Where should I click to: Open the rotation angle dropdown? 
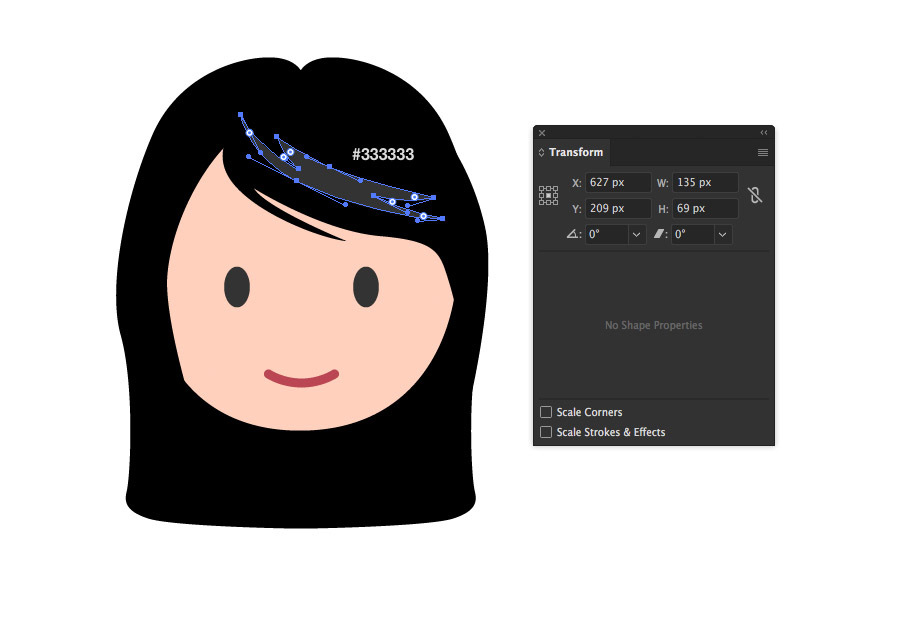coord(635,233)
